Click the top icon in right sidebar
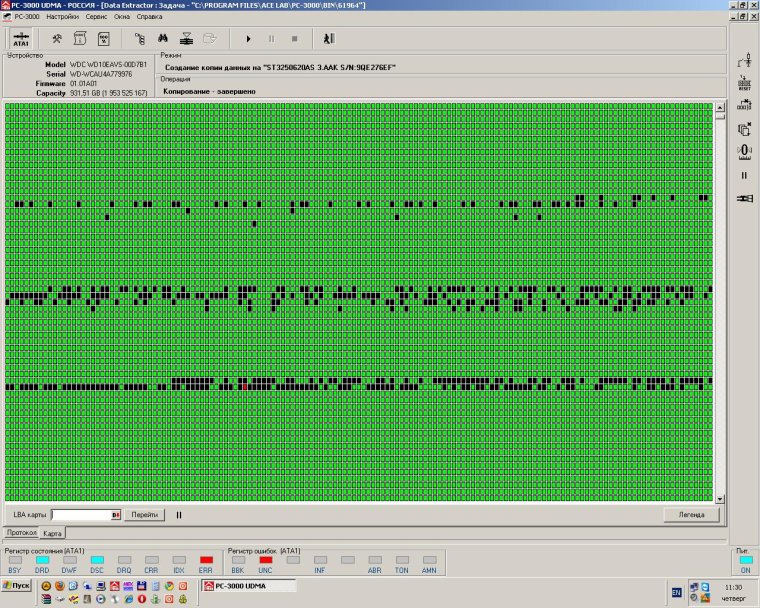Screen dimensions: 760x608 point(744,61)
